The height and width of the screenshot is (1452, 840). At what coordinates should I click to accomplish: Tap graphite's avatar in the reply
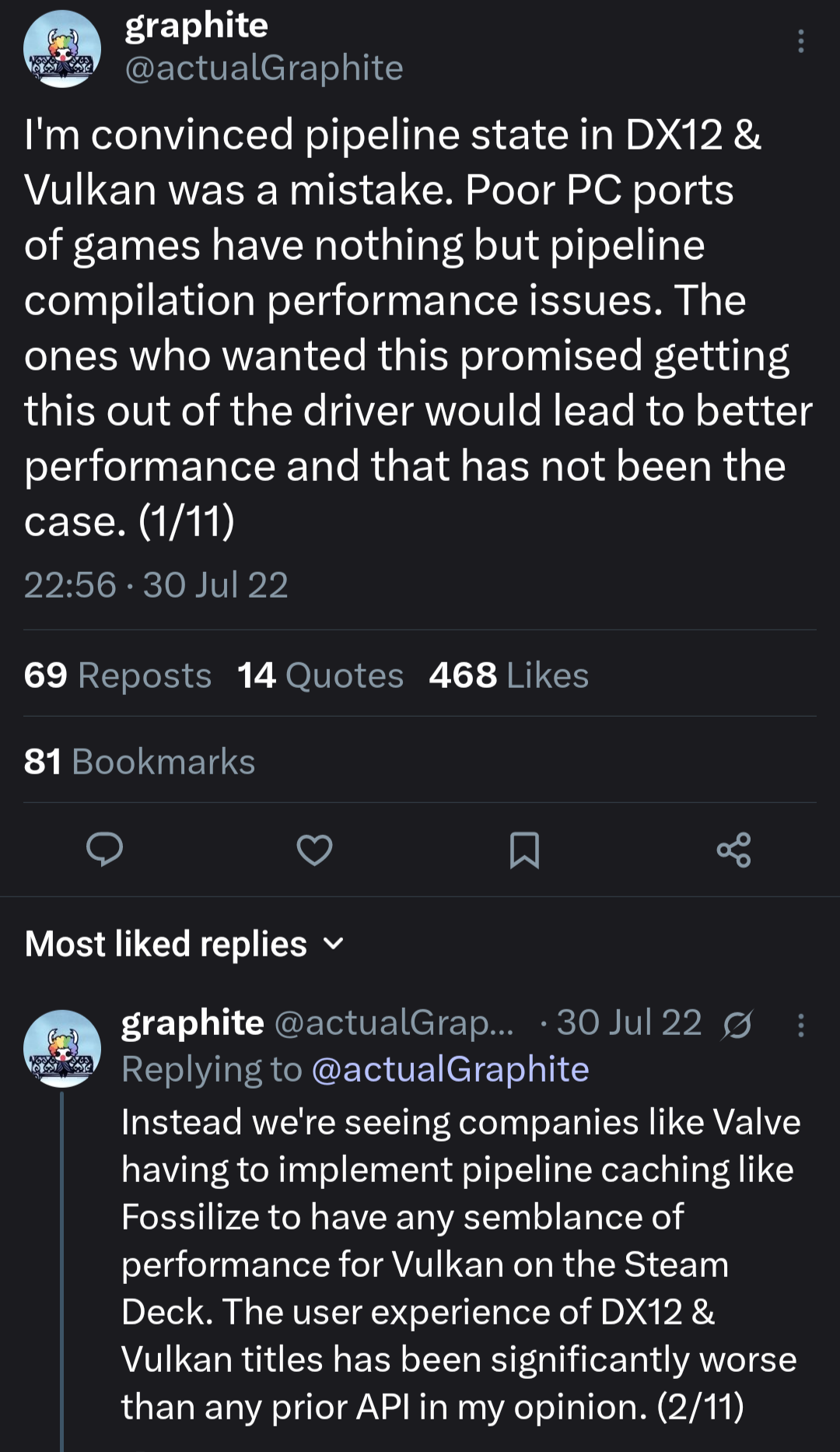(x=62, y=1048)
